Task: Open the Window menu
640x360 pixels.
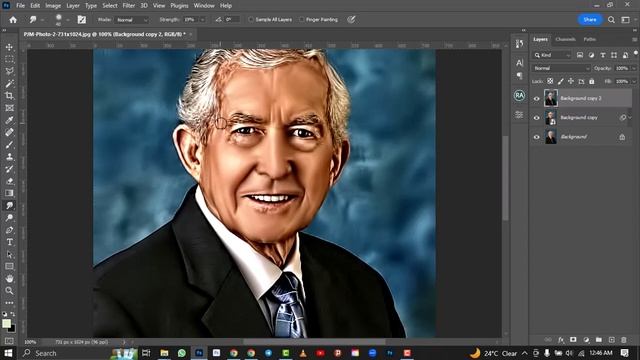Action: 204,6
